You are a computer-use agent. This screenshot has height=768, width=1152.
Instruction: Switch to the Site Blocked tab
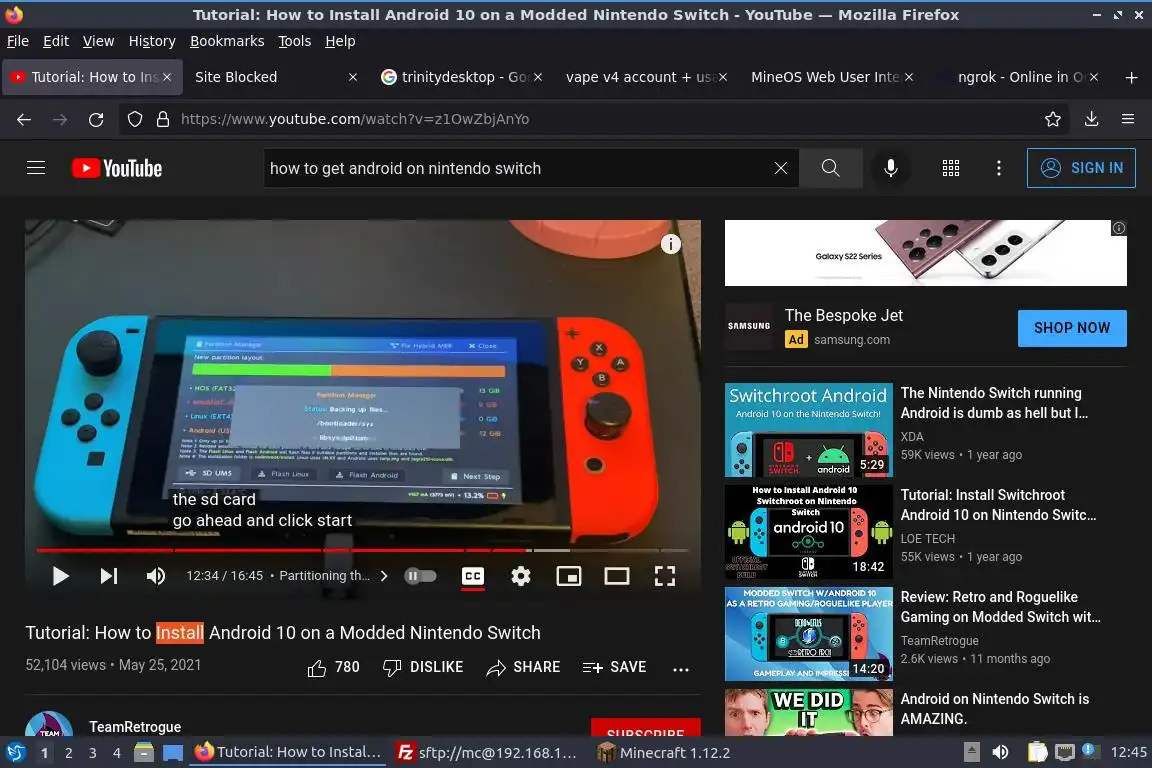pos(275,77)
